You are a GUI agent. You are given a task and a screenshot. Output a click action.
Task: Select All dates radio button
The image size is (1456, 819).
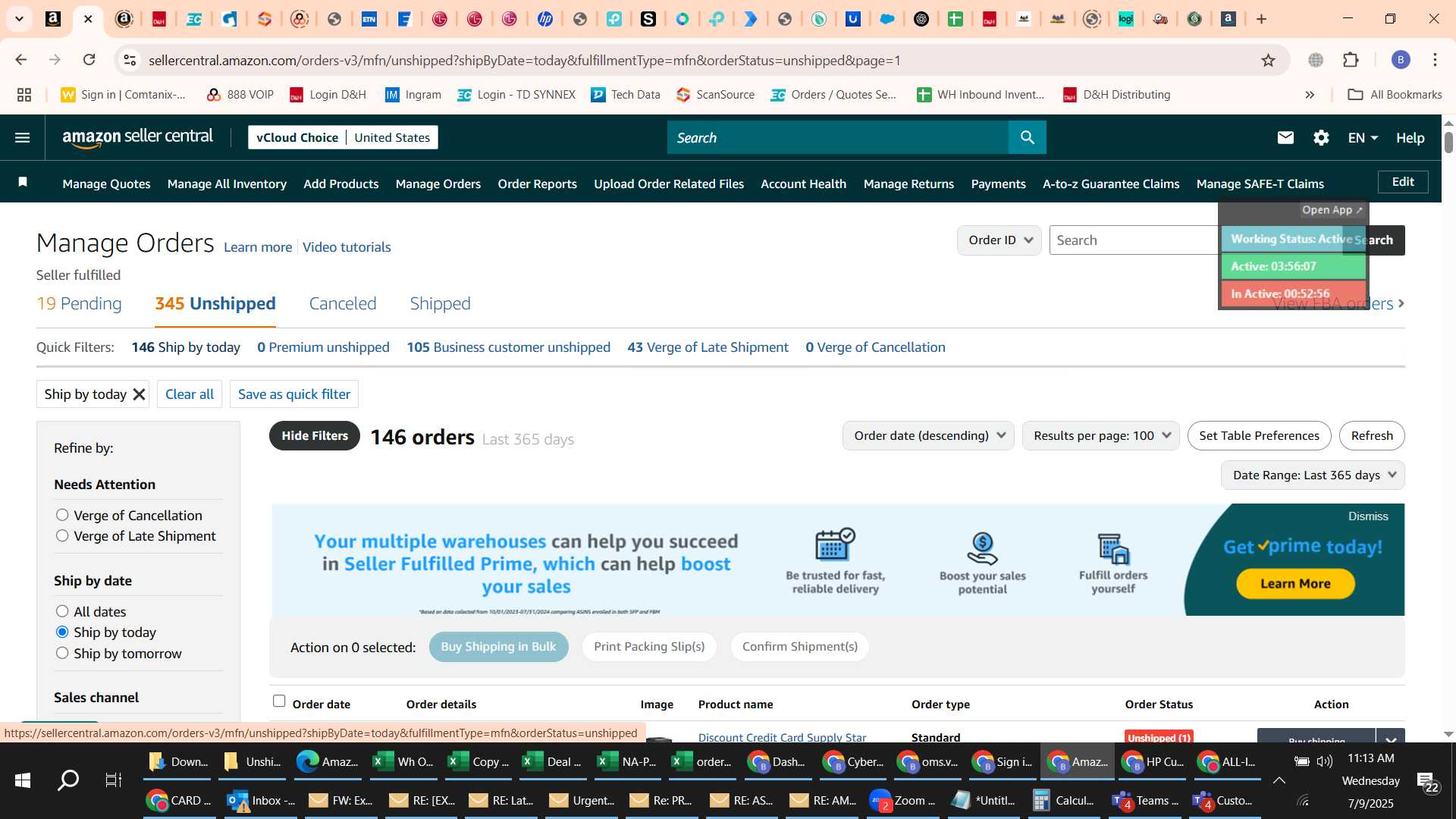(x=62, y=611)
